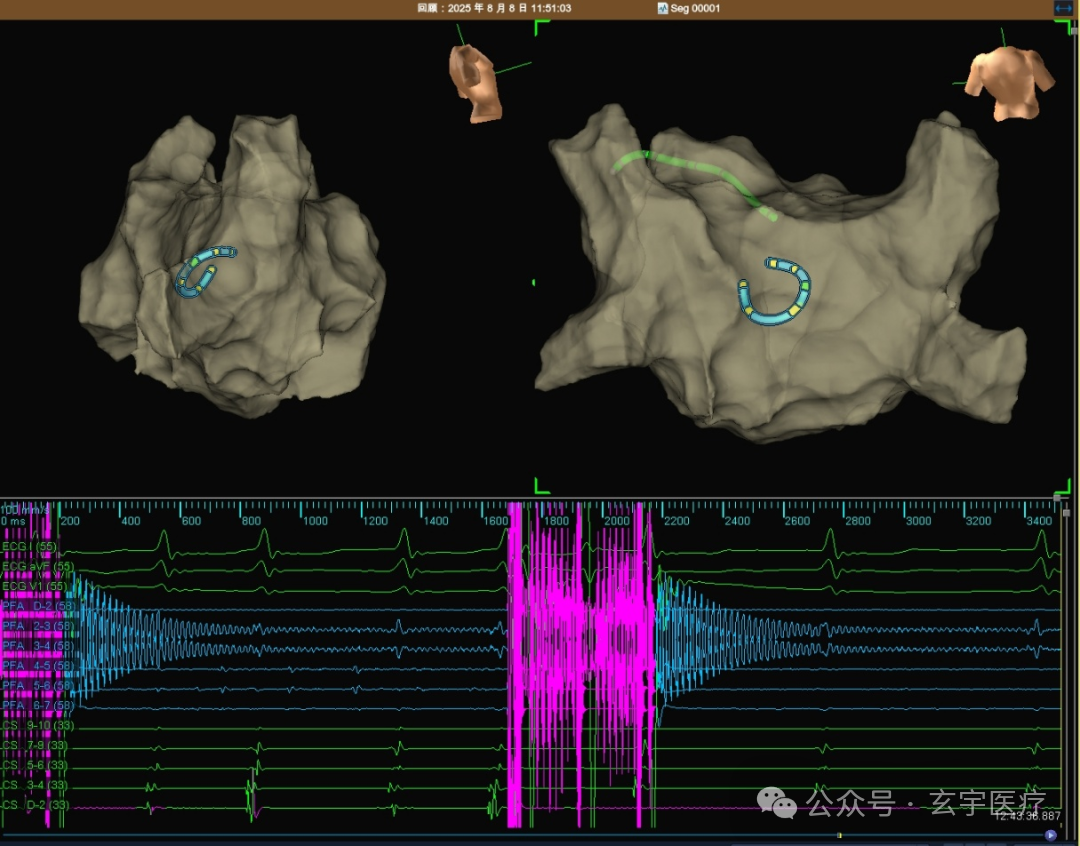Click the 100 mm/s sweep speed label

coord(25,509)
